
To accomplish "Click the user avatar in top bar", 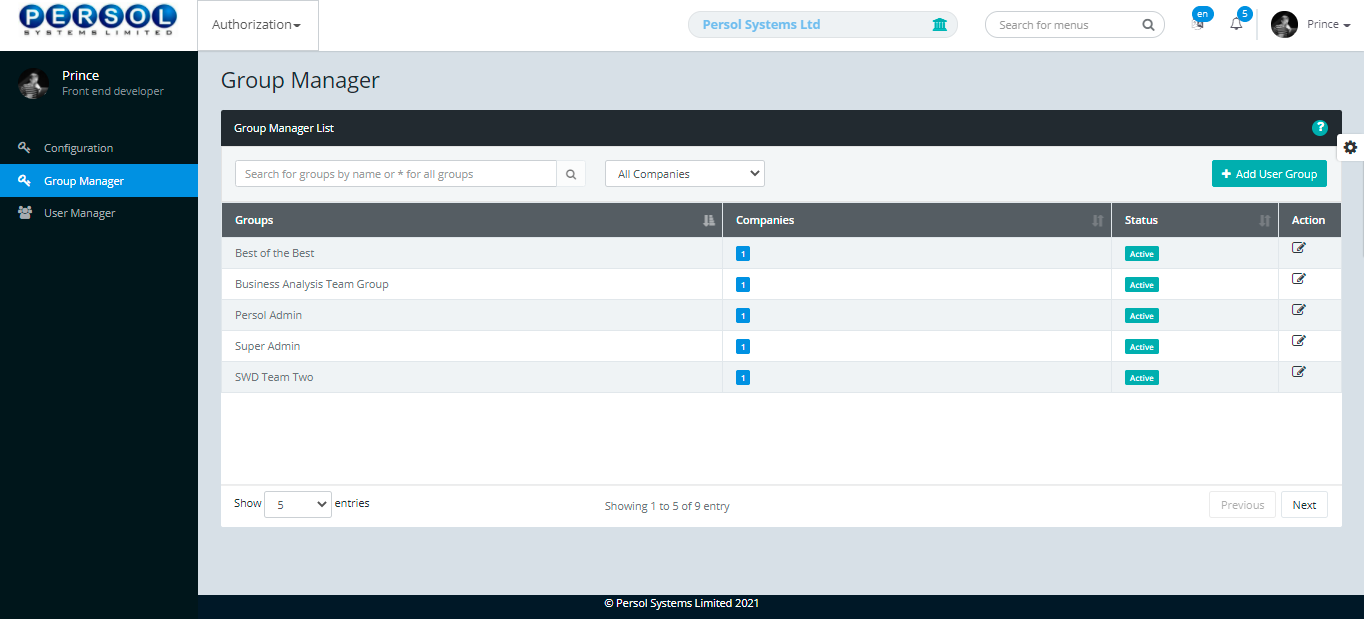I will click(x=1284, y=25).
